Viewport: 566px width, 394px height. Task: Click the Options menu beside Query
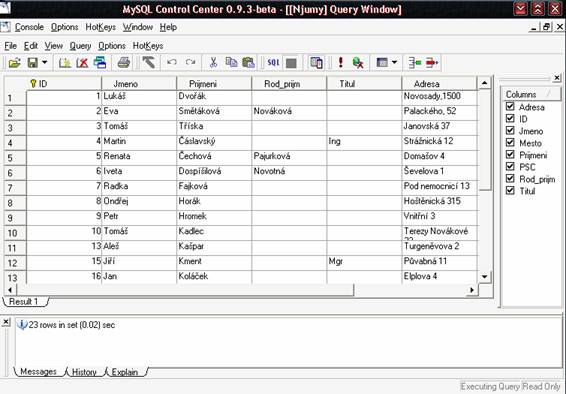pyautogui.click(x=112, y=46)
